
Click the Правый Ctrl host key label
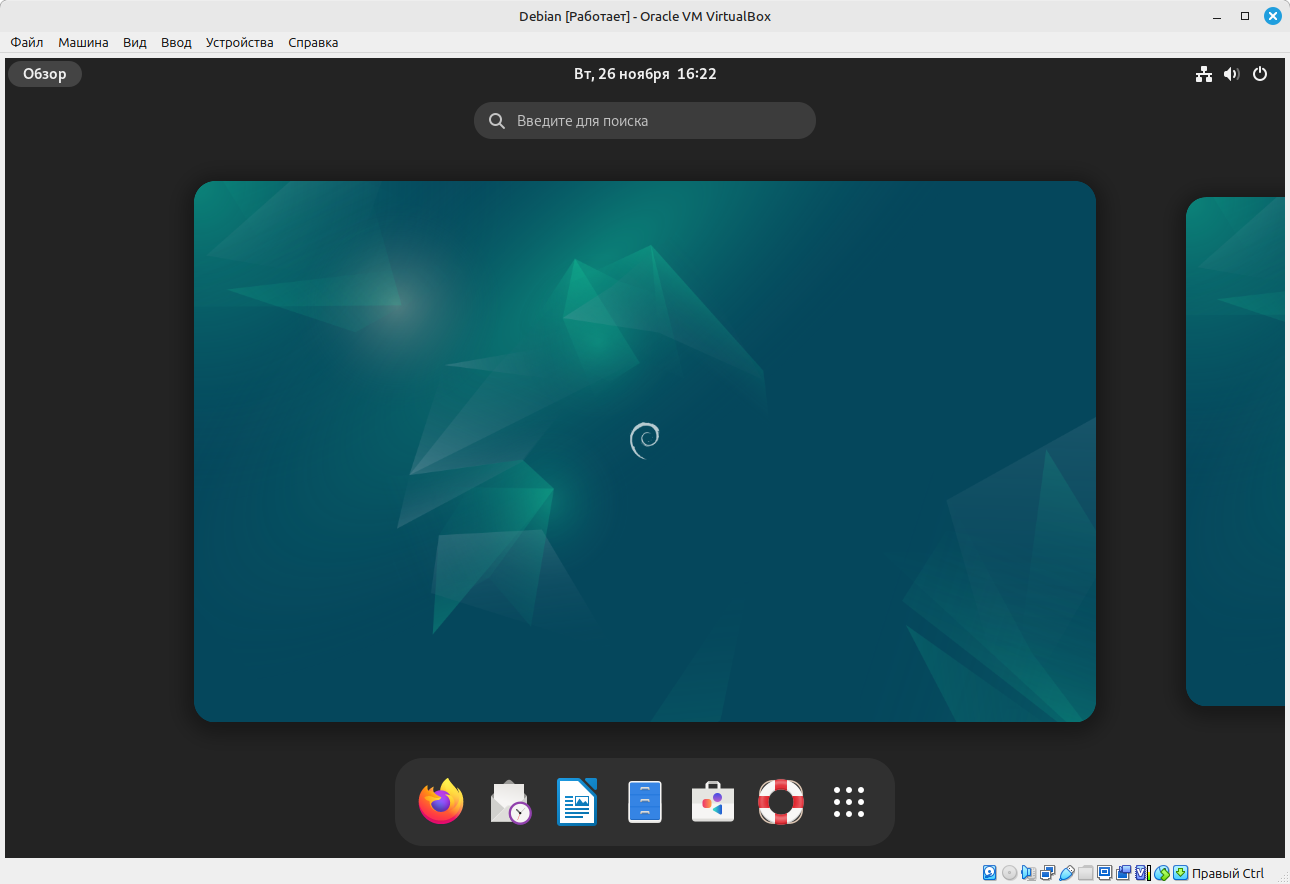coord(1228,873)
